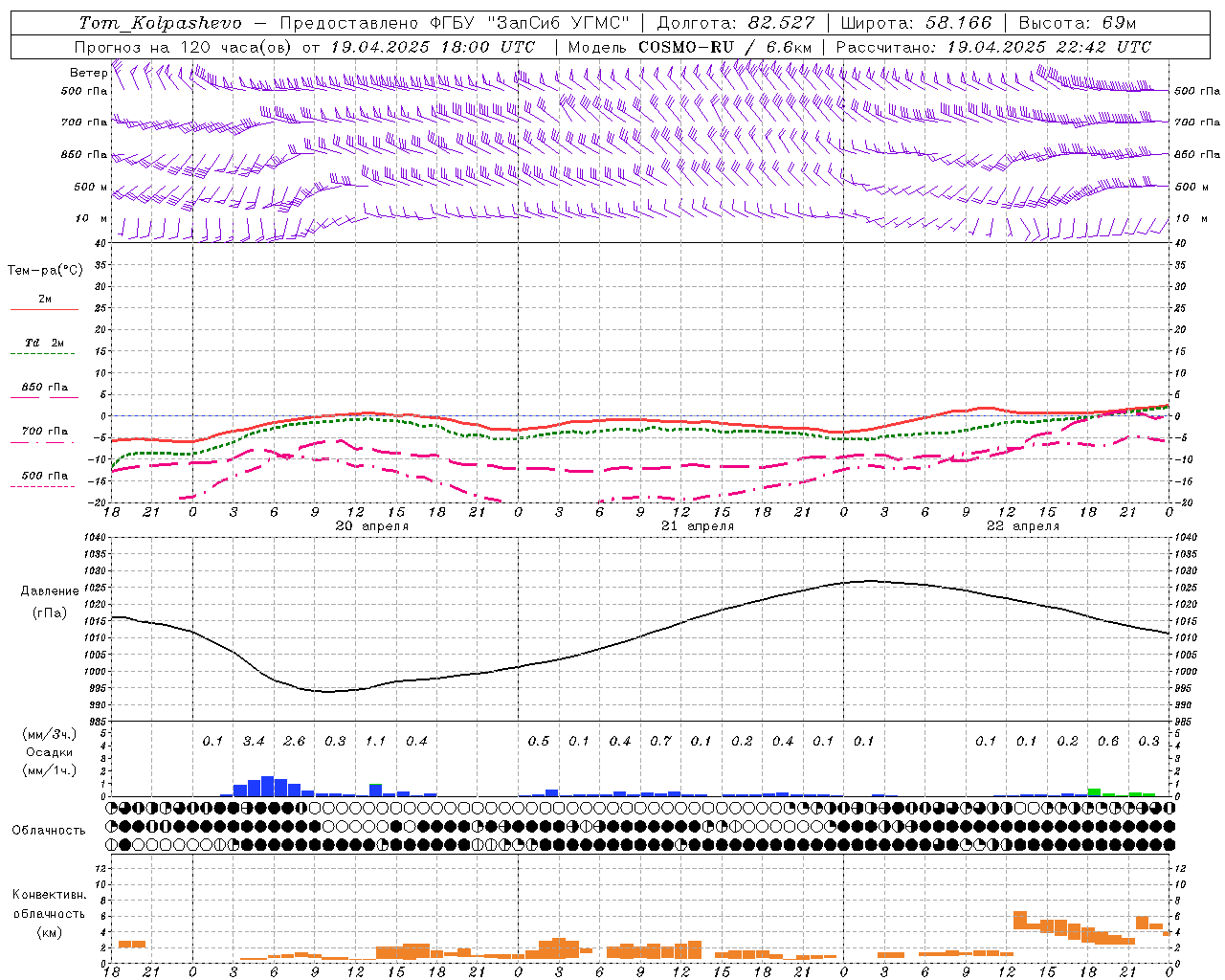Select the text ФГБУ "ЗапСиб УГМС"
1225x980 pixels.
point(529,23)
